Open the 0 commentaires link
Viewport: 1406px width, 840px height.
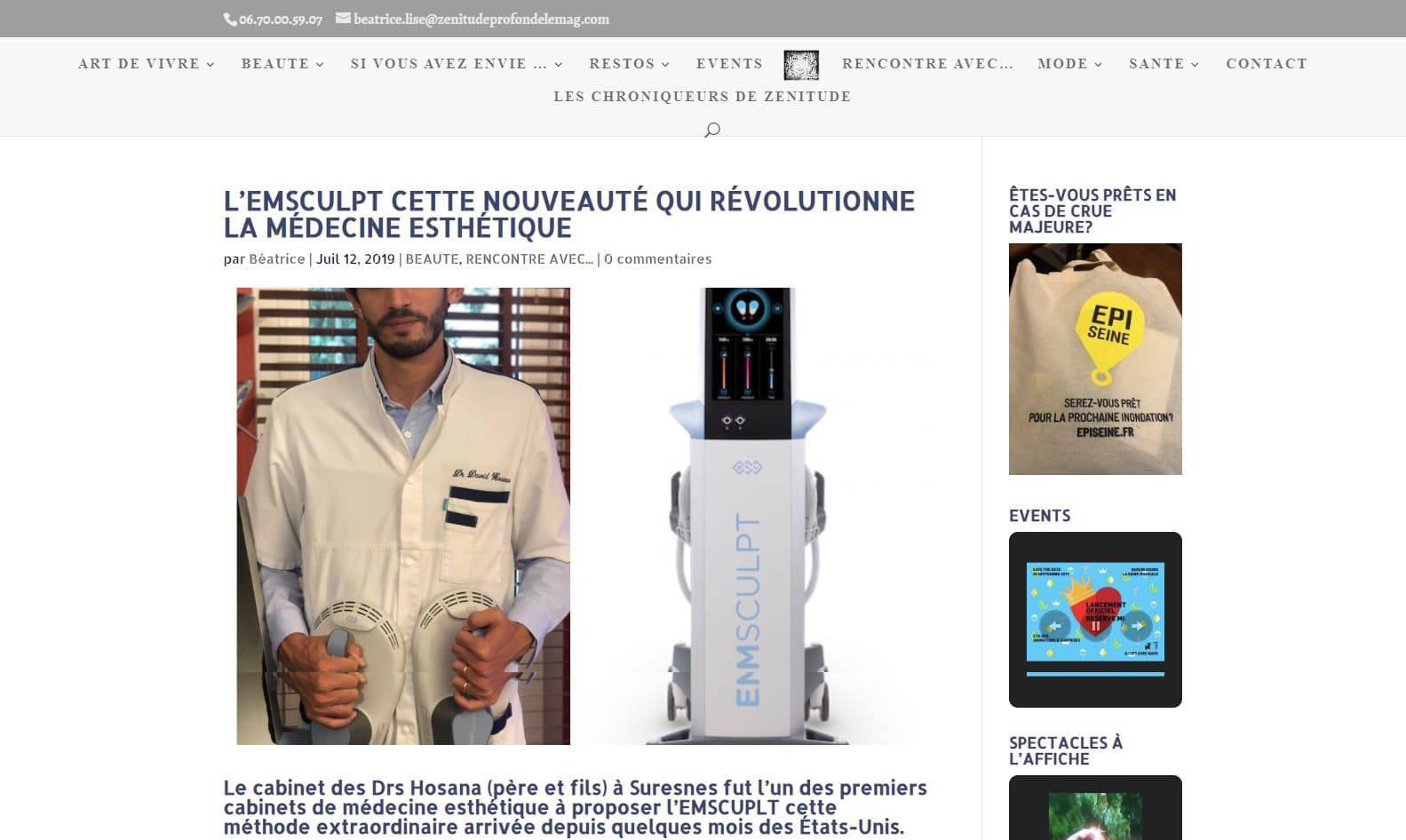point(657,259)
